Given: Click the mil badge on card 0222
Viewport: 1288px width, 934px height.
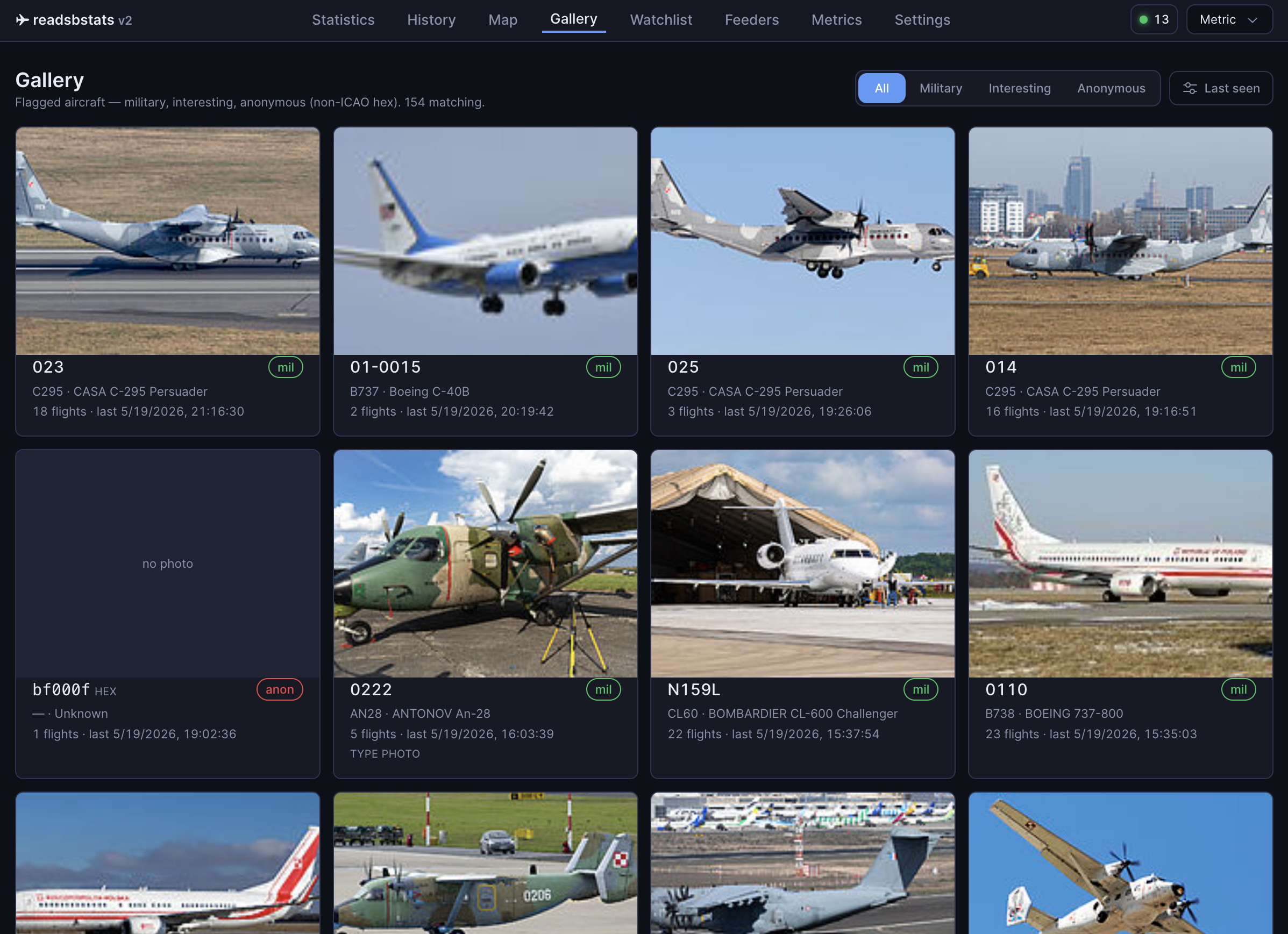Looking at the screenshot, I should click(603, 689).
